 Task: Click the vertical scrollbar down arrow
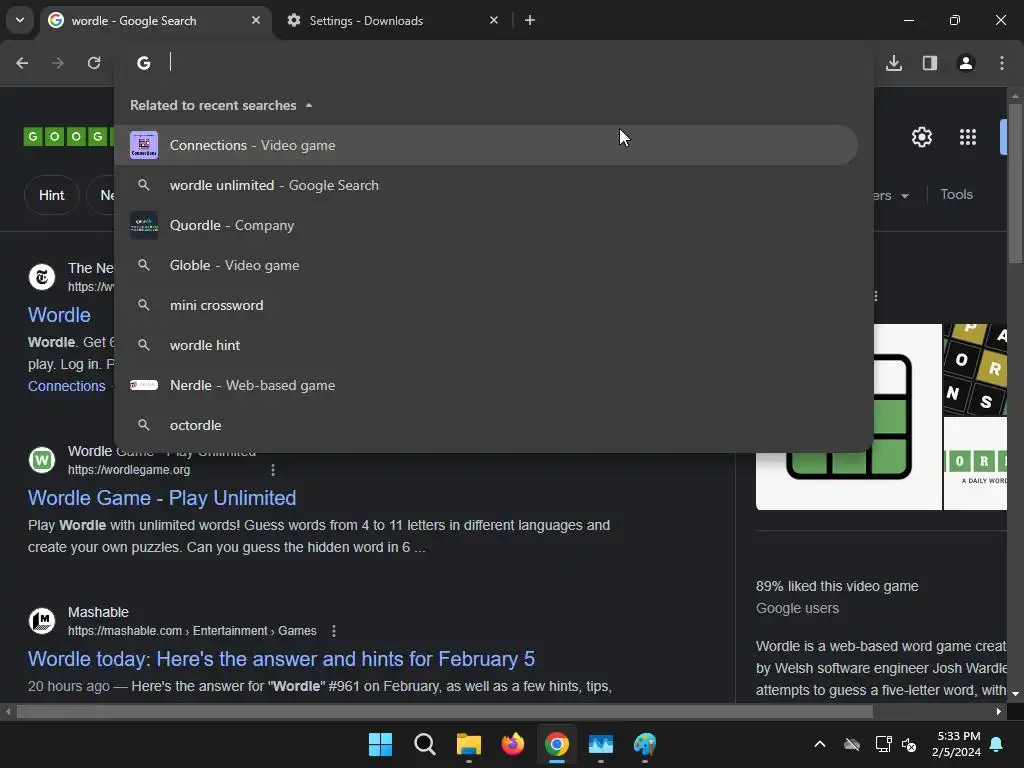pos(1015,694)
